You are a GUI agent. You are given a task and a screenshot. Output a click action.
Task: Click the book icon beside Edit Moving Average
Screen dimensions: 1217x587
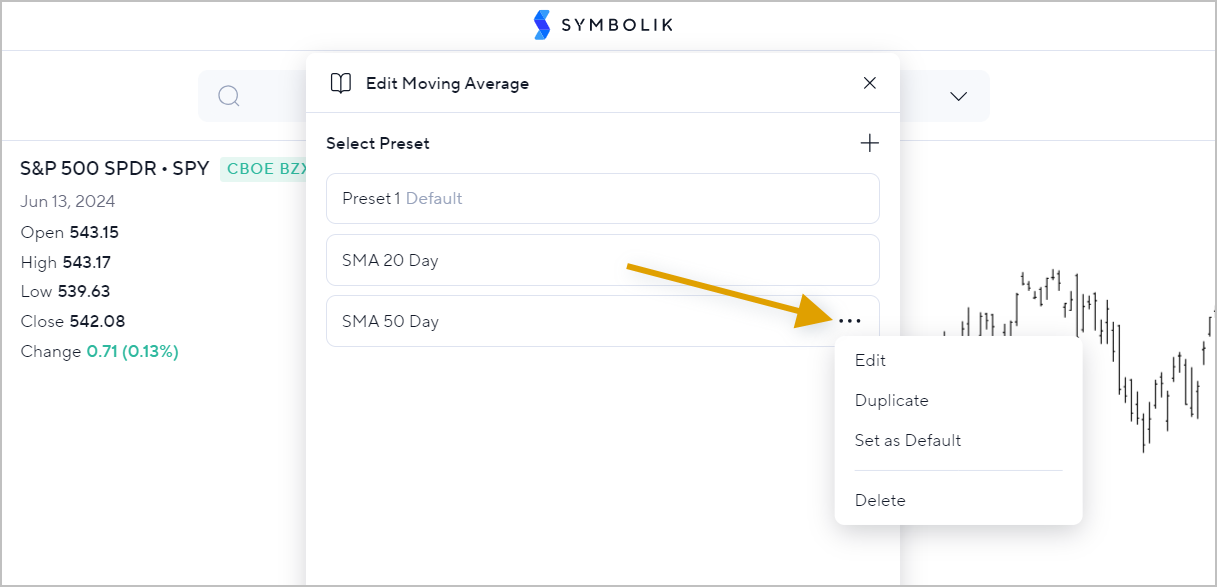click(341, 83)
